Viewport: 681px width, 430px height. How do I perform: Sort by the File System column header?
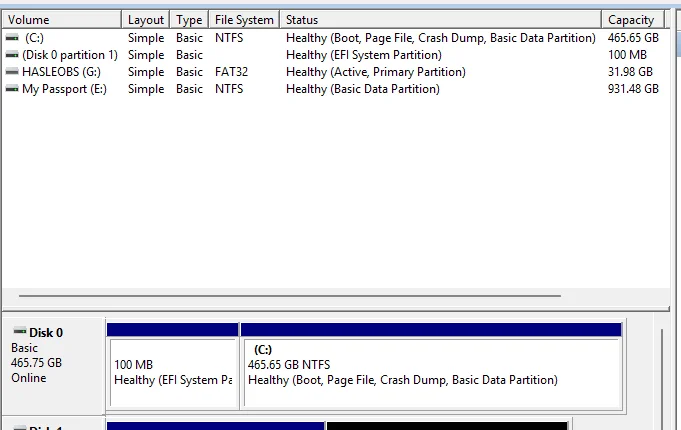[244, 20]
